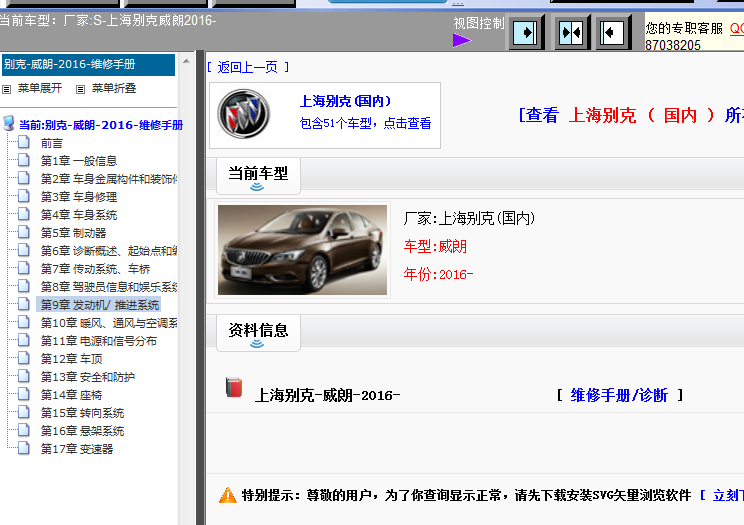Click the QQ customer service link

[736, 28]
